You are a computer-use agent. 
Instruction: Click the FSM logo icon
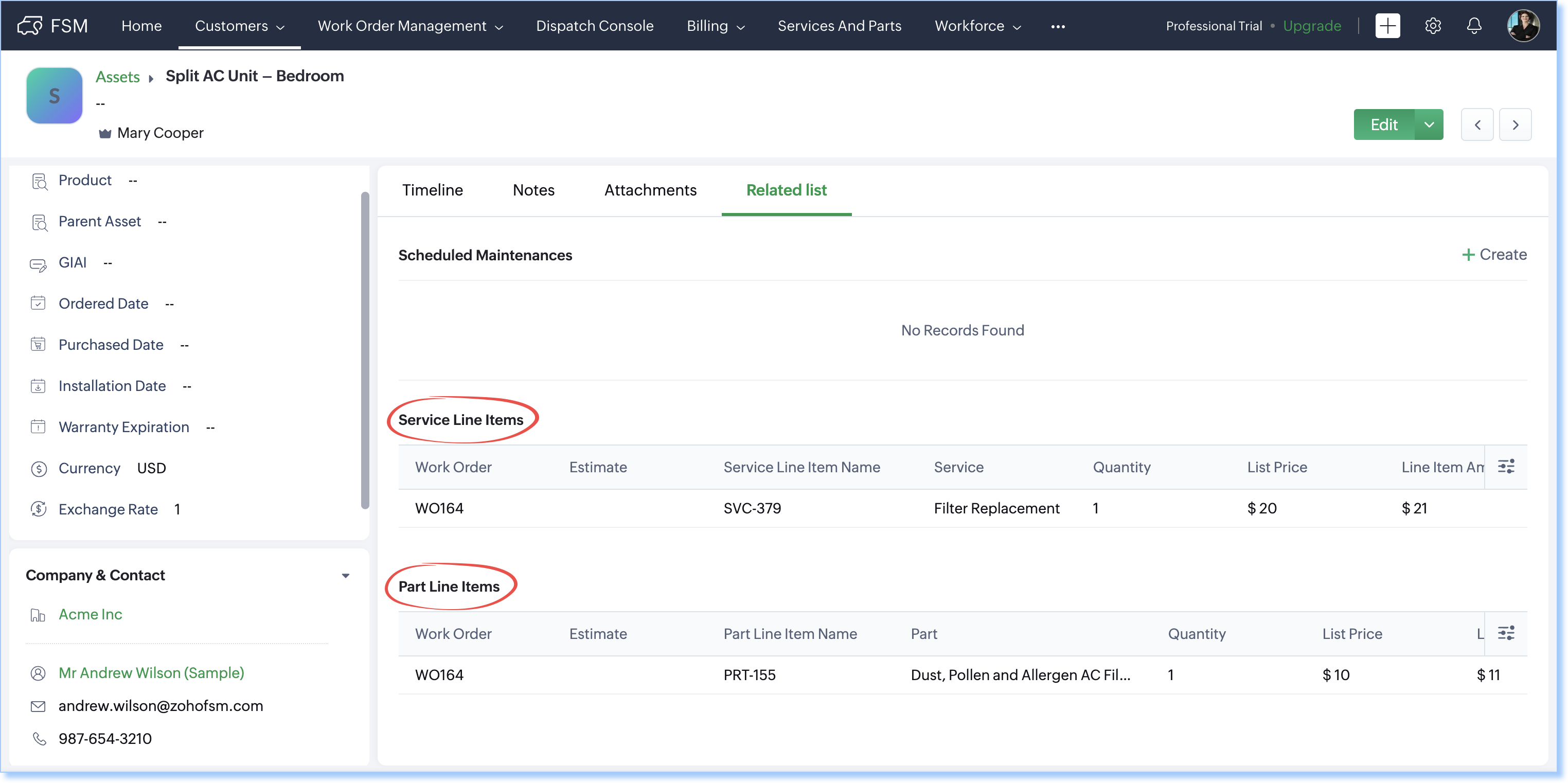(x=29, y=26)
